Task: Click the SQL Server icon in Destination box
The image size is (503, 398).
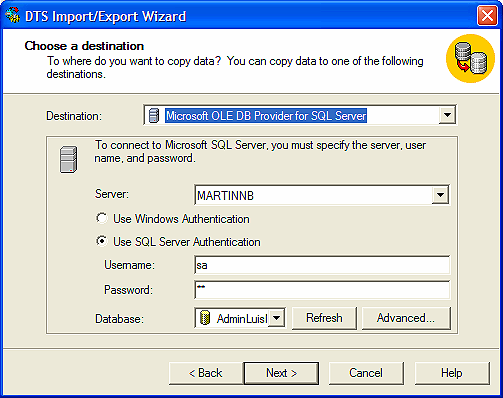Action: [x=154, y=115]
